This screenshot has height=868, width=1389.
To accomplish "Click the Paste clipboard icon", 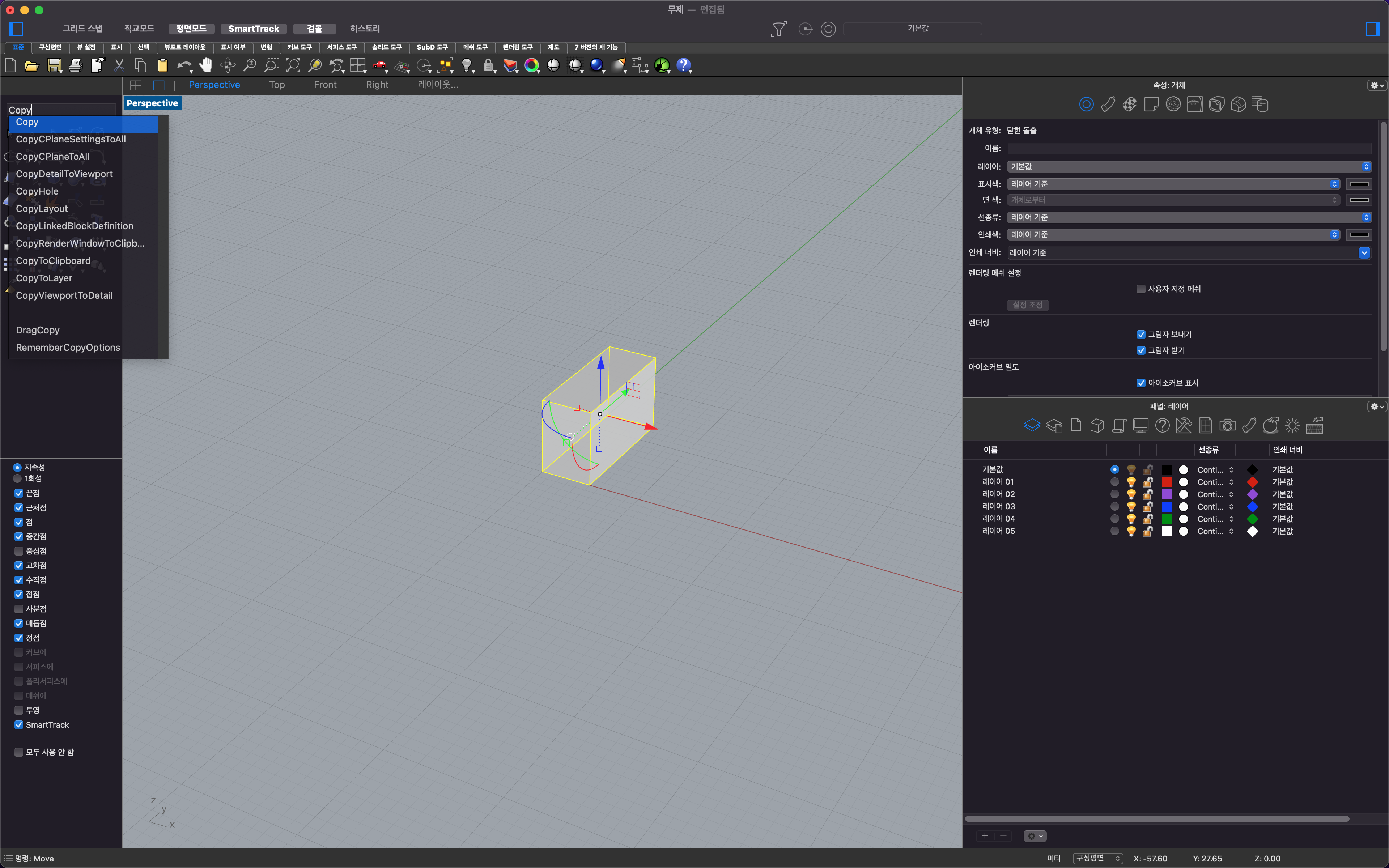I will [x=162, y=65].
